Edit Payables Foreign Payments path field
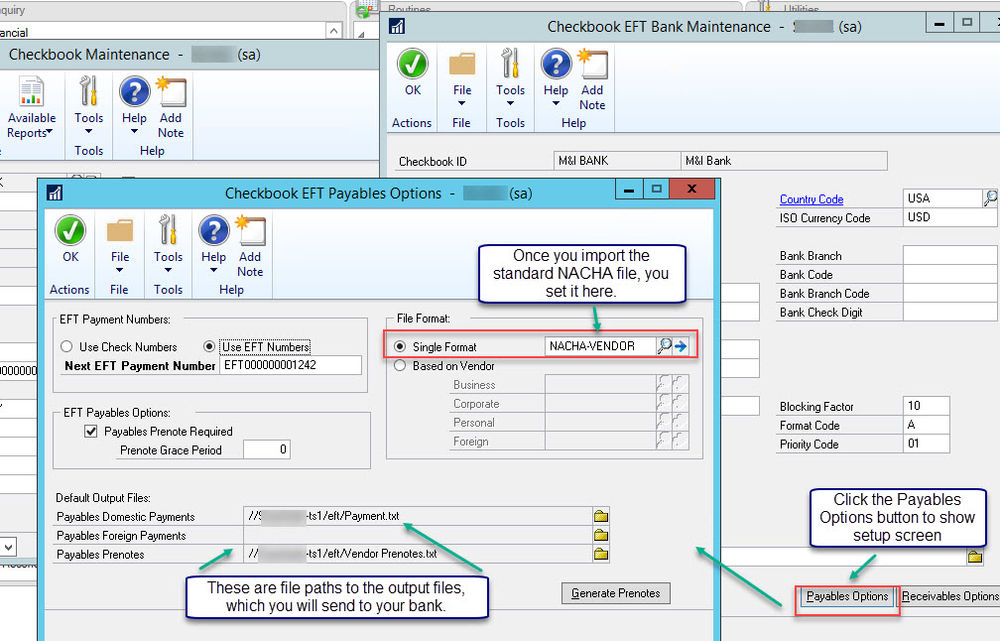The height and width of the screenshot is (641, 1000). click(x=418, y=535)
